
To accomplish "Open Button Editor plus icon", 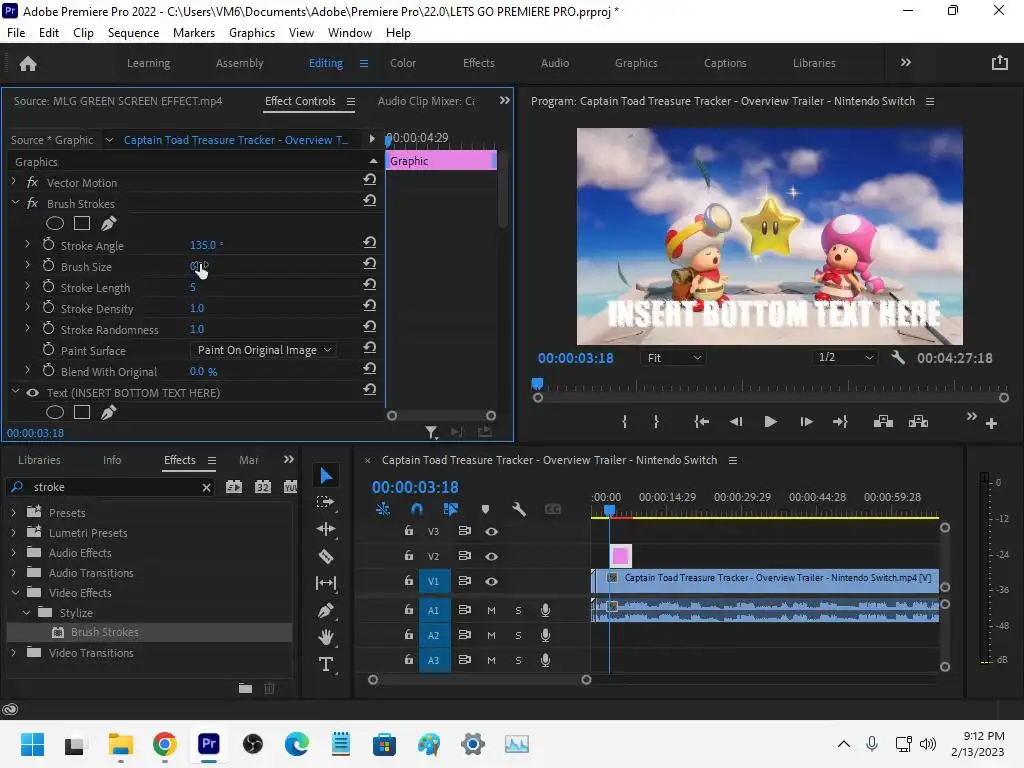I will tap(991, 424).
